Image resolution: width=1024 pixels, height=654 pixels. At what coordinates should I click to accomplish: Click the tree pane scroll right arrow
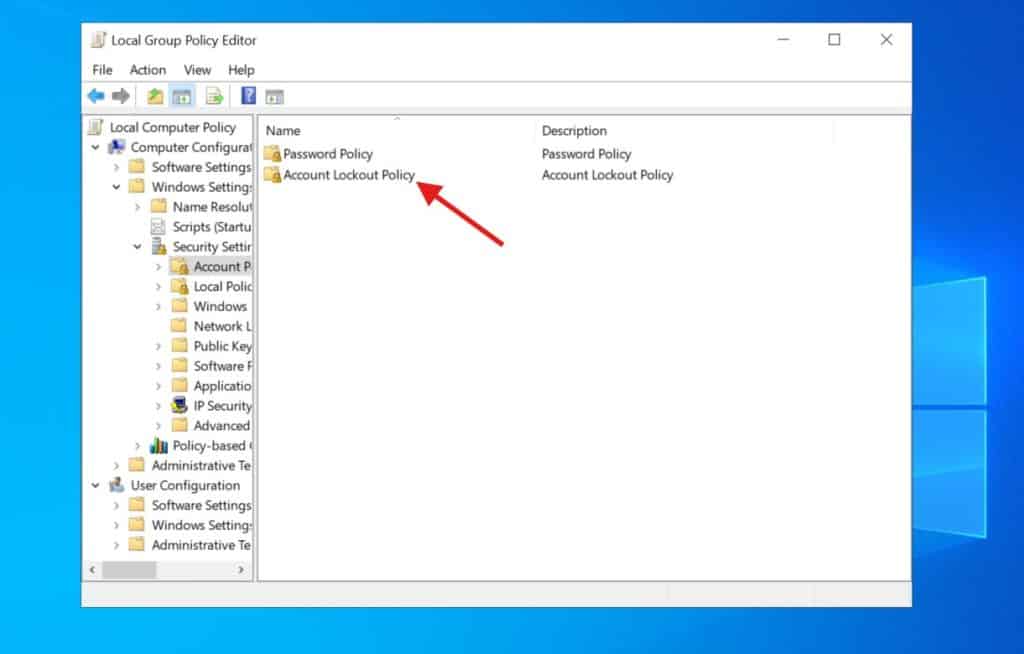pos(241,570)
